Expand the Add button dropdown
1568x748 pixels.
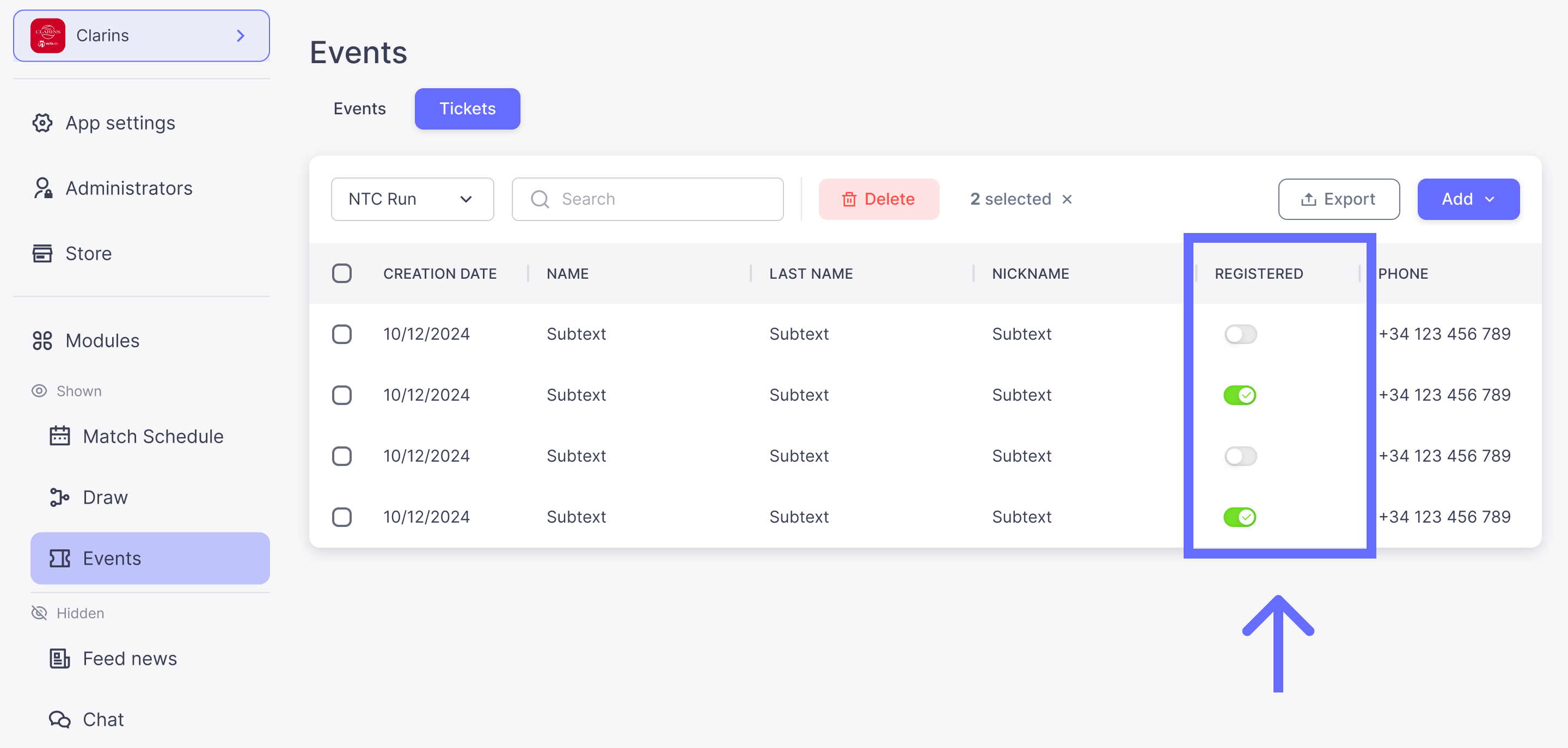click(x=1468, y=199)
